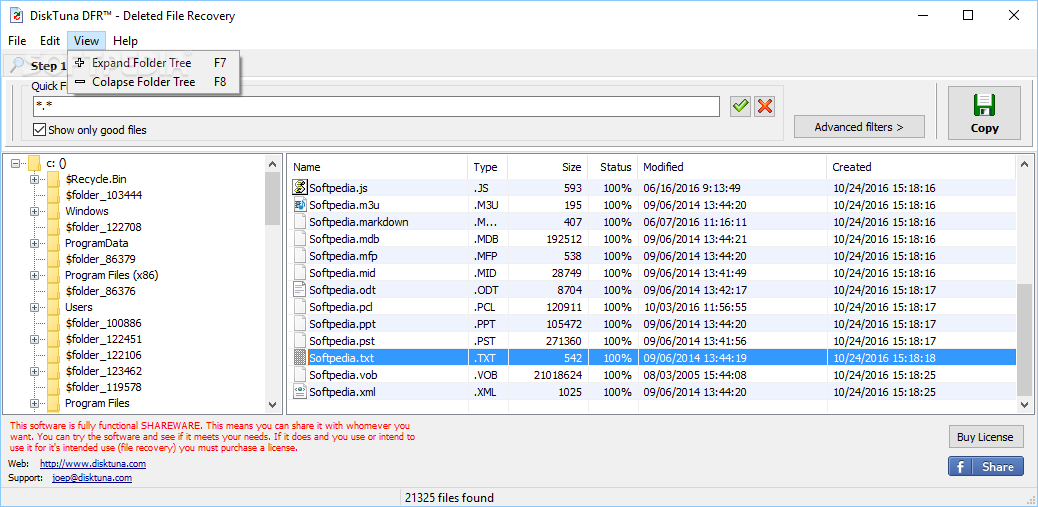The width and height of the screenshot is (1038, 507).
Task: Expand the $Recycle.Bin tree node
Action: click(x=34, y=179)
